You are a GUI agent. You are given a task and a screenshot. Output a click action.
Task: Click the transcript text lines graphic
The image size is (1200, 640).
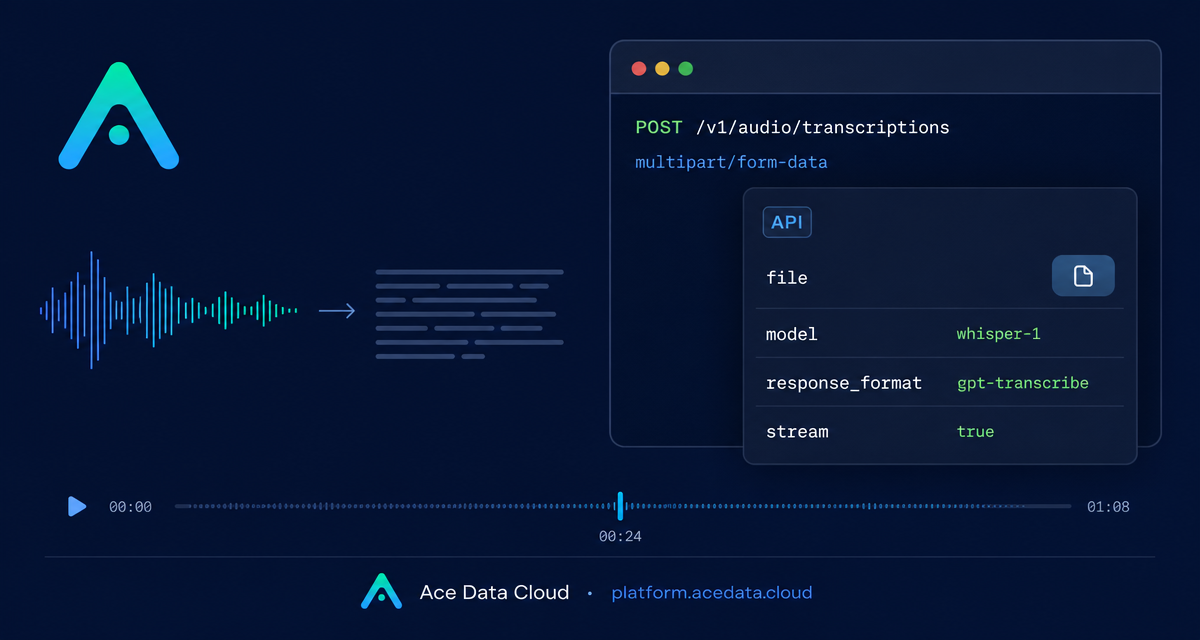469,314
